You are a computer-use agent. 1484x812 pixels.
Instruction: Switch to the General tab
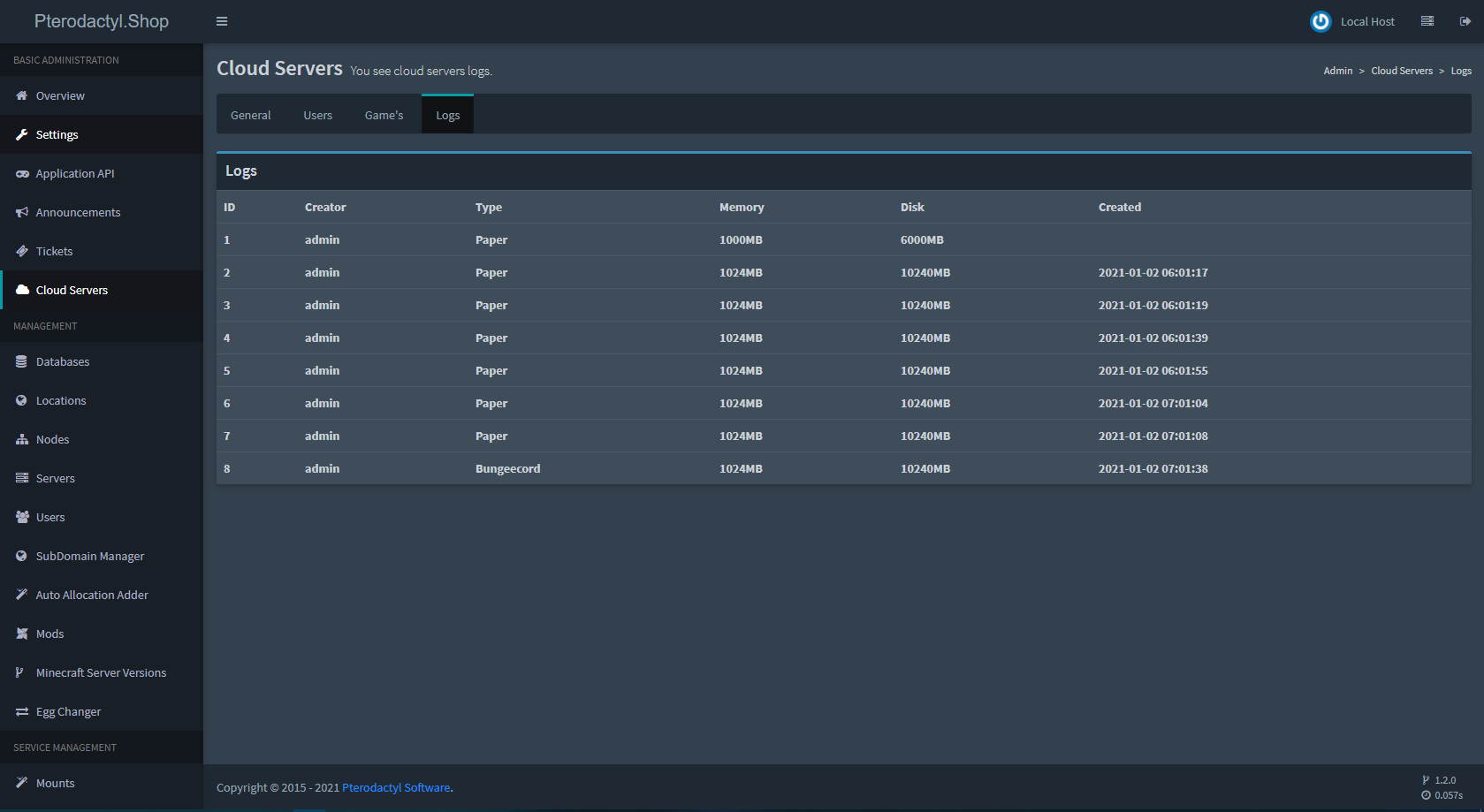coord(250,116)
